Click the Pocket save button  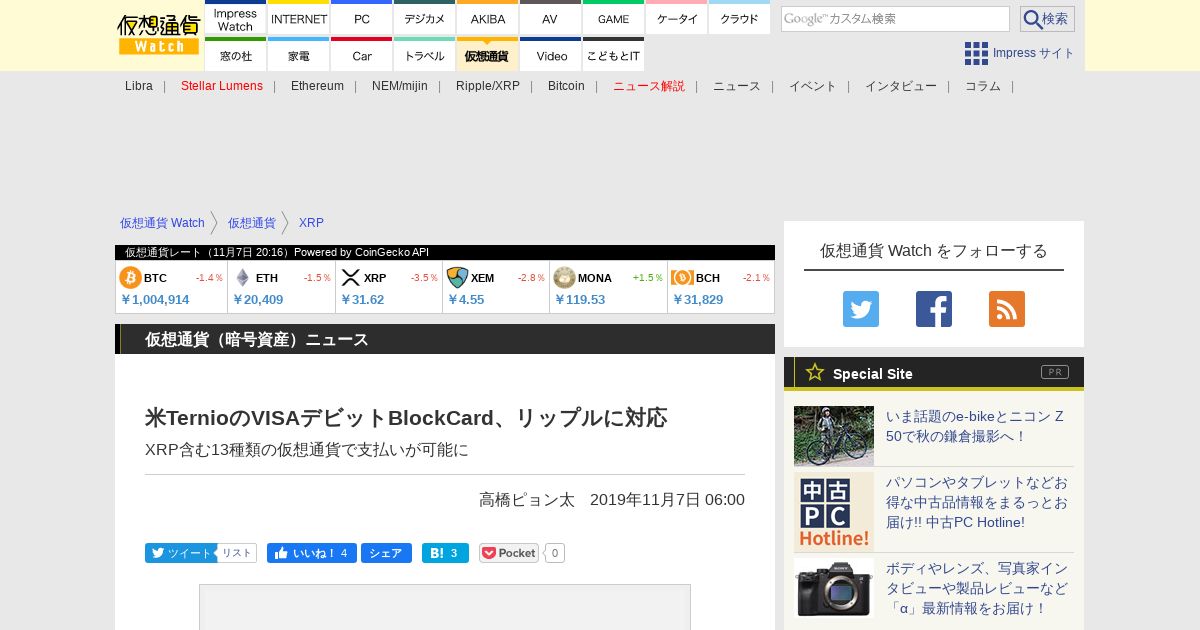pos(509,553)
